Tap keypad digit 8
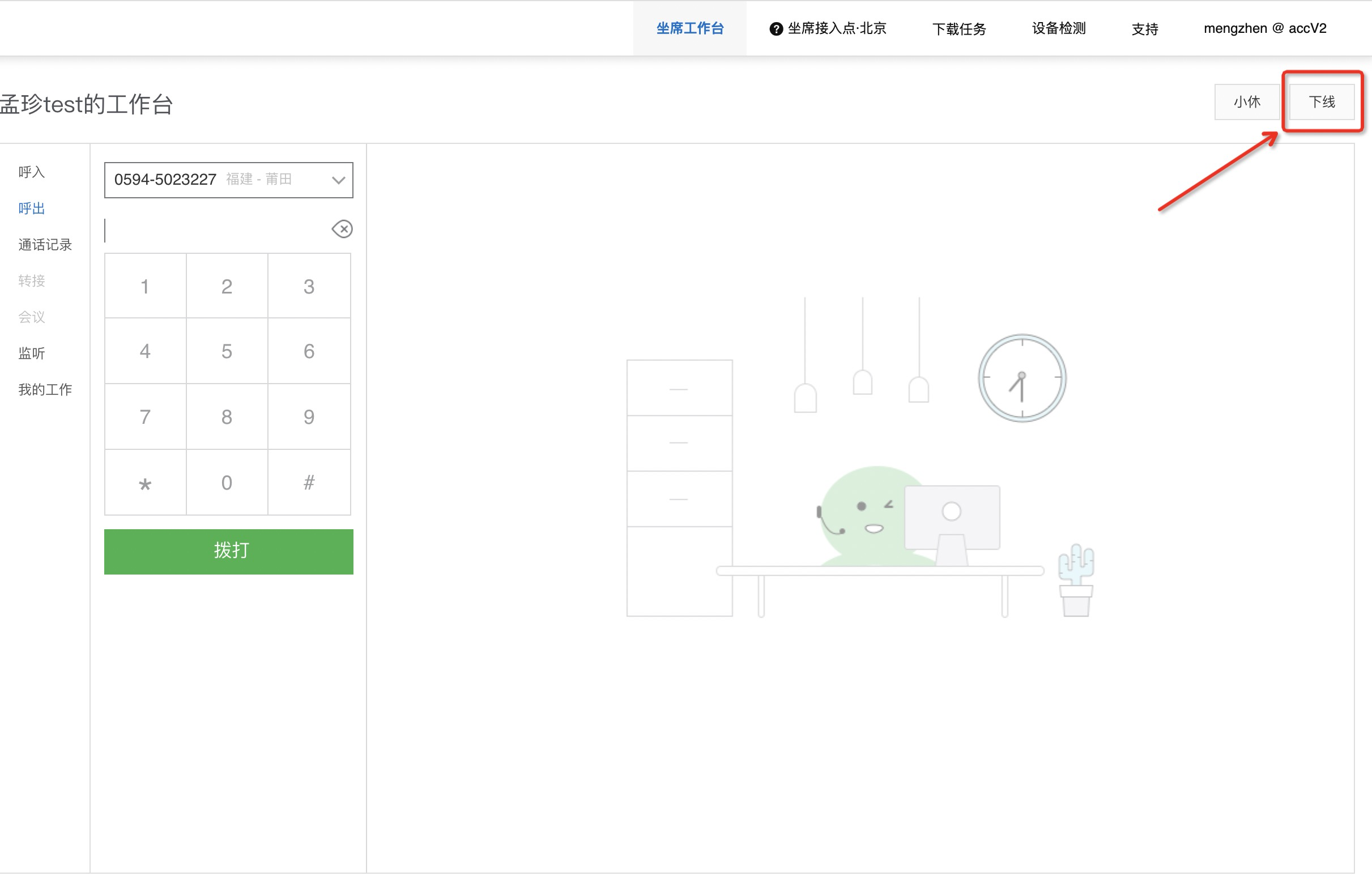 coord(227,417)
